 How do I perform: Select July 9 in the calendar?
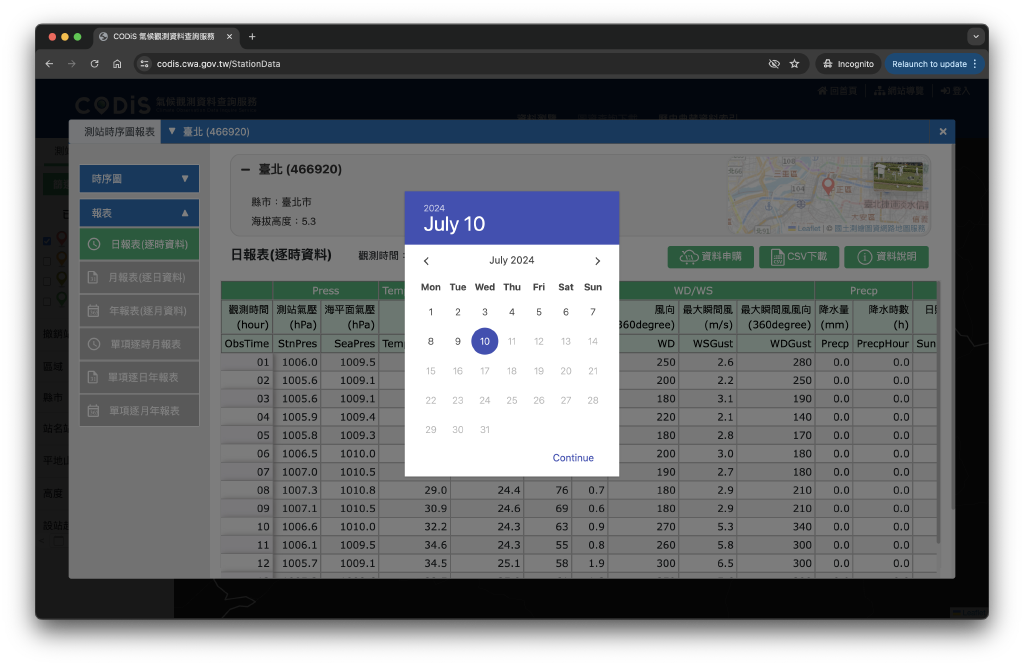pos(458,341)
